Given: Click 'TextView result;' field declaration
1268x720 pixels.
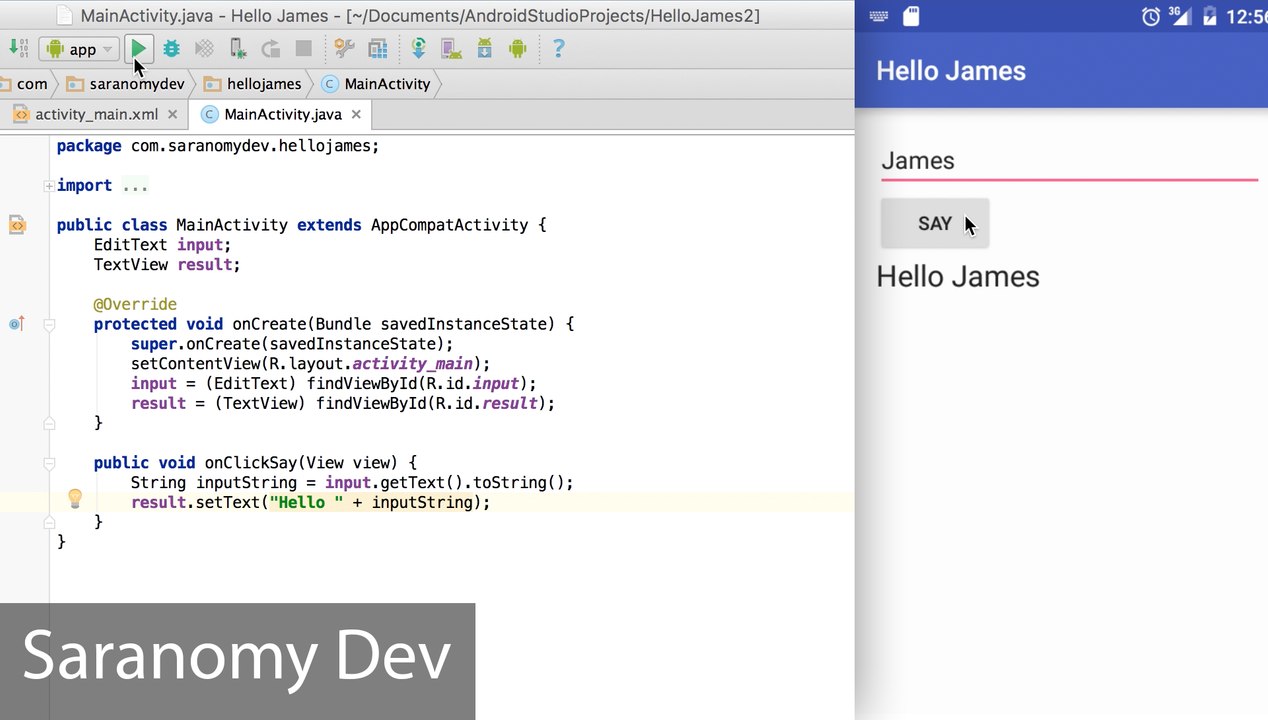Looking at the screenshot, I should (167, 265).
